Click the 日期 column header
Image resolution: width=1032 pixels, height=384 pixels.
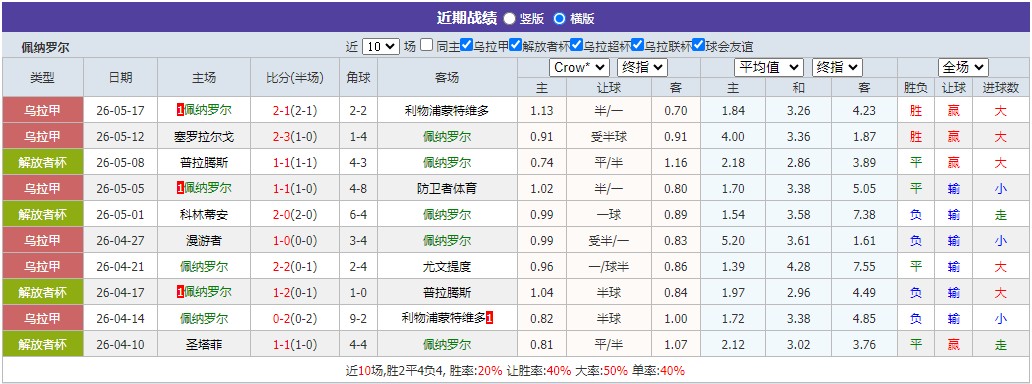tap(120, 78)
